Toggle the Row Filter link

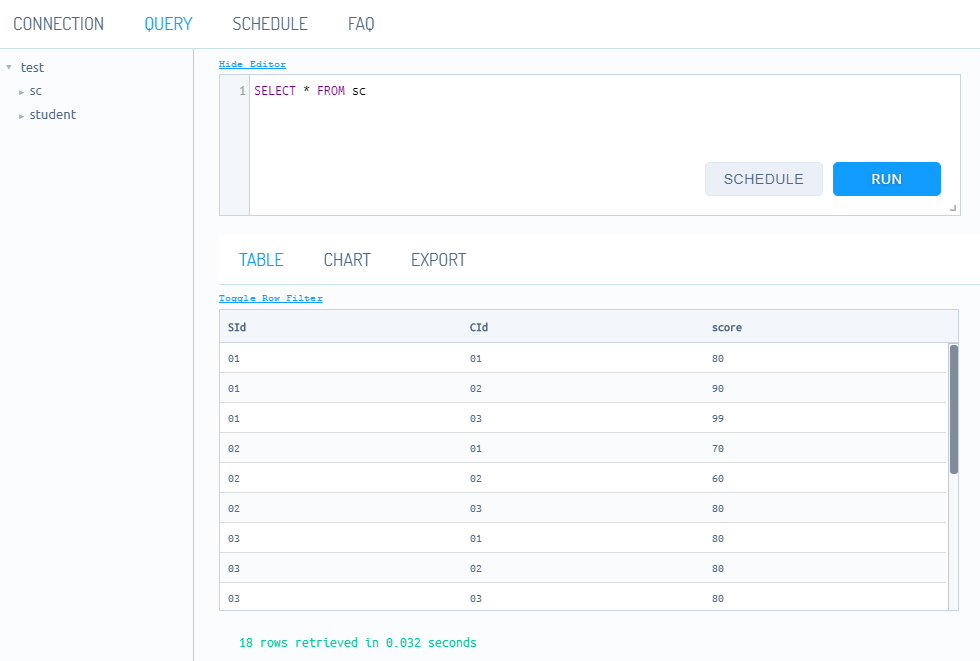click(x=270, y=298)
